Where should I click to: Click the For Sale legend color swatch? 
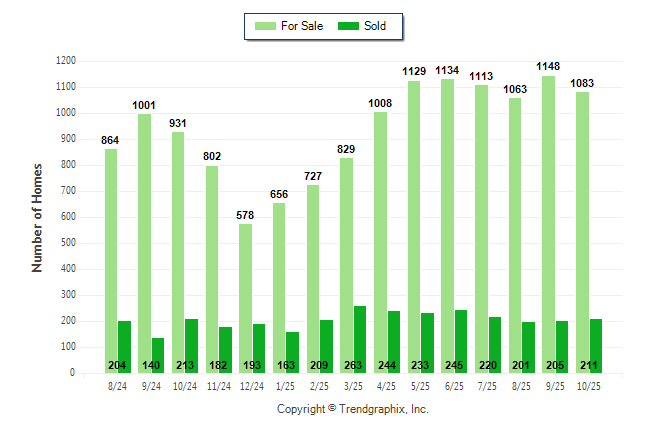coord(266,26)
